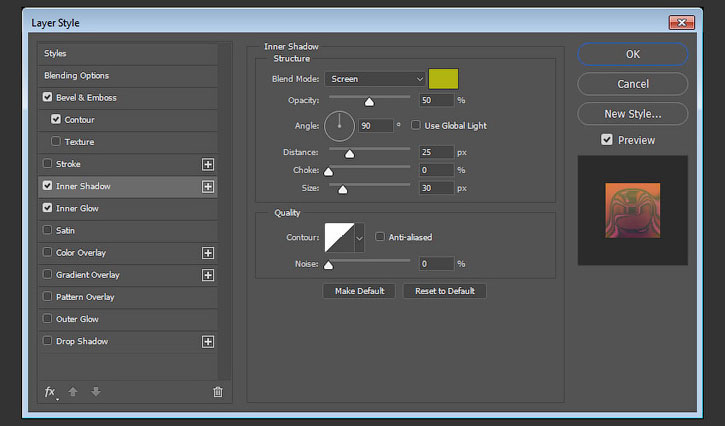Add another Inner Shadow with plus icon

[208, 186]
